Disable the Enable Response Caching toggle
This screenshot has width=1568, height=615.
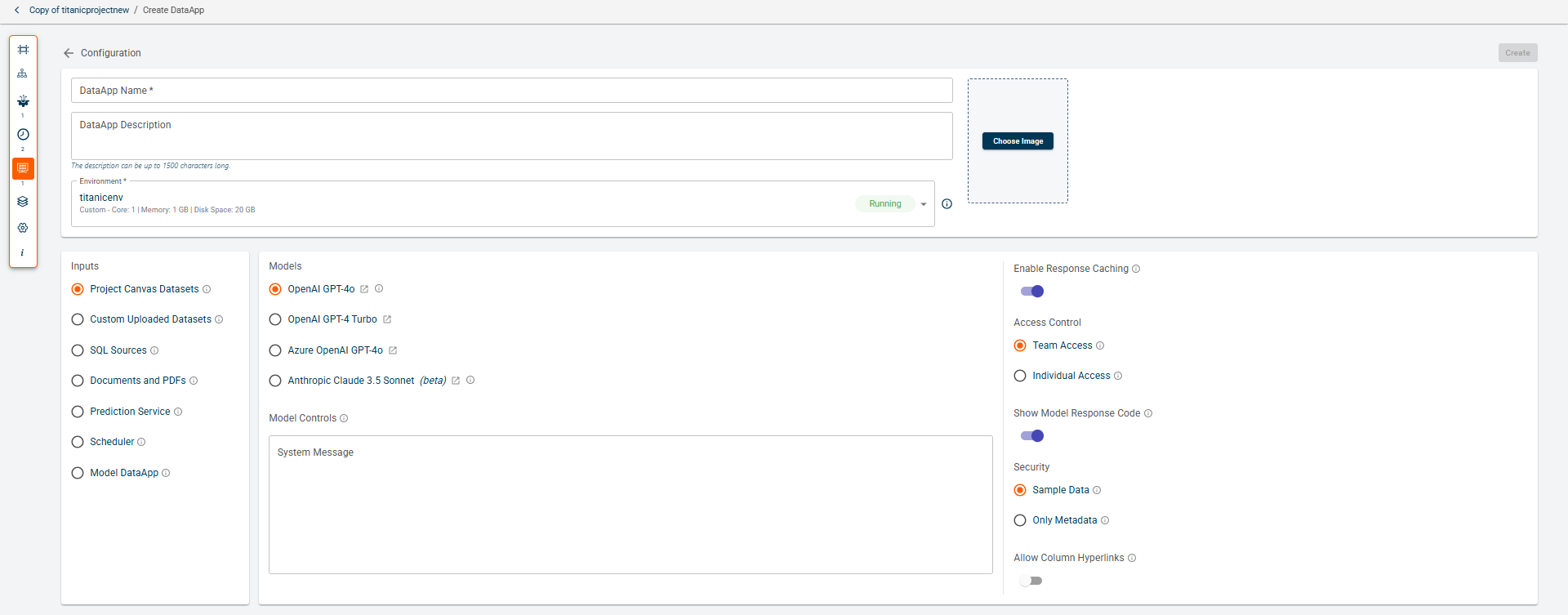pyautogui.click(x=1032, y=292)
